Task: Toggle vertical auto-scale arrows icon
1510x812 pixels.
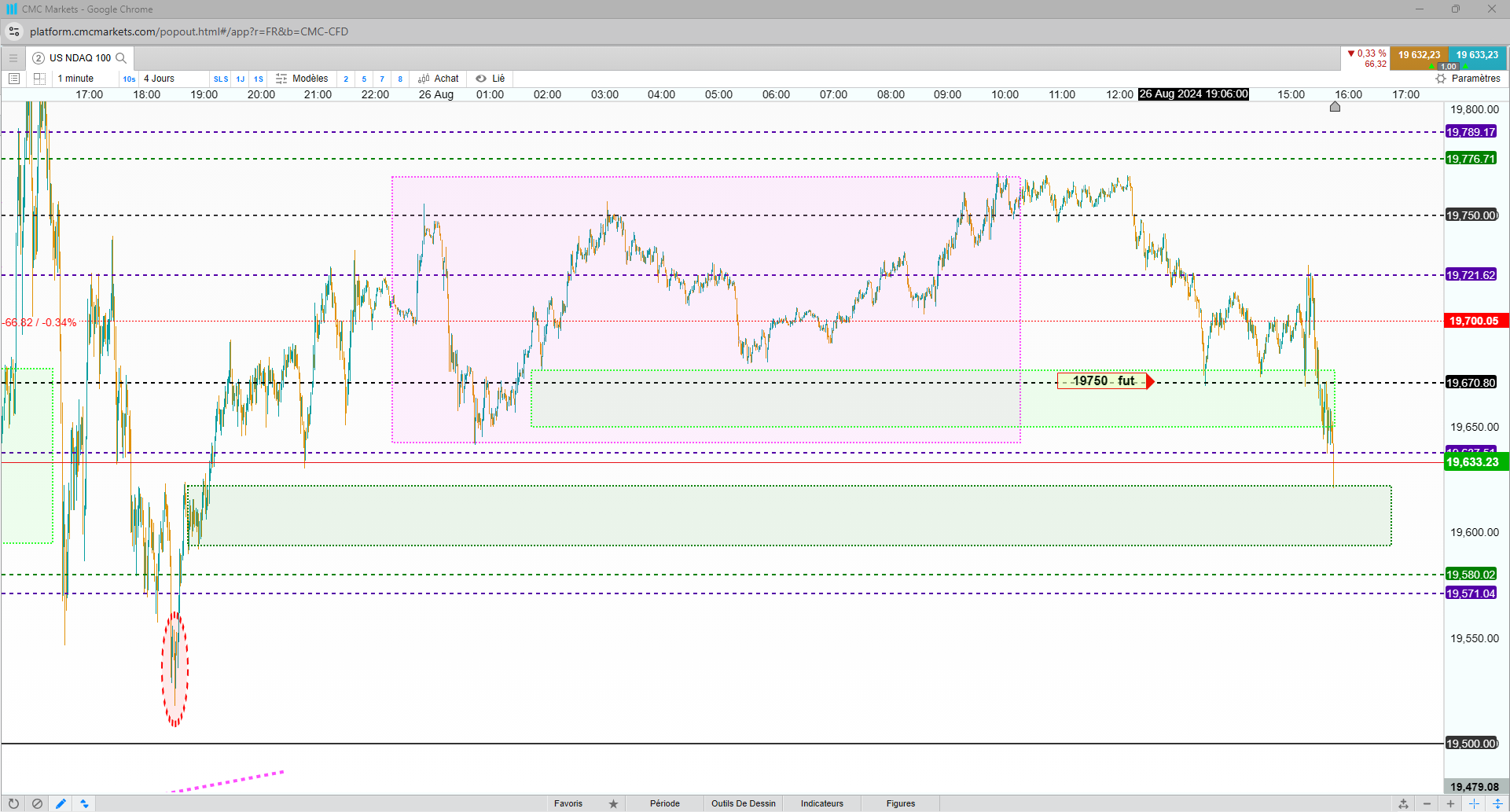Action: coord(1498,803)
